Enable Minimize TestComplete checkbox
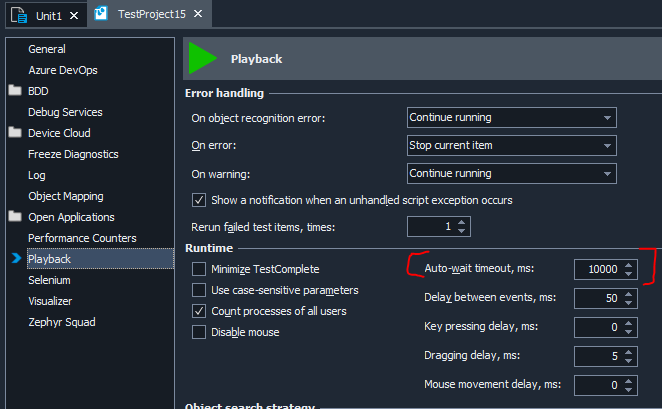The width and height of the screenshot is (662, 409). tap(199, 269)
